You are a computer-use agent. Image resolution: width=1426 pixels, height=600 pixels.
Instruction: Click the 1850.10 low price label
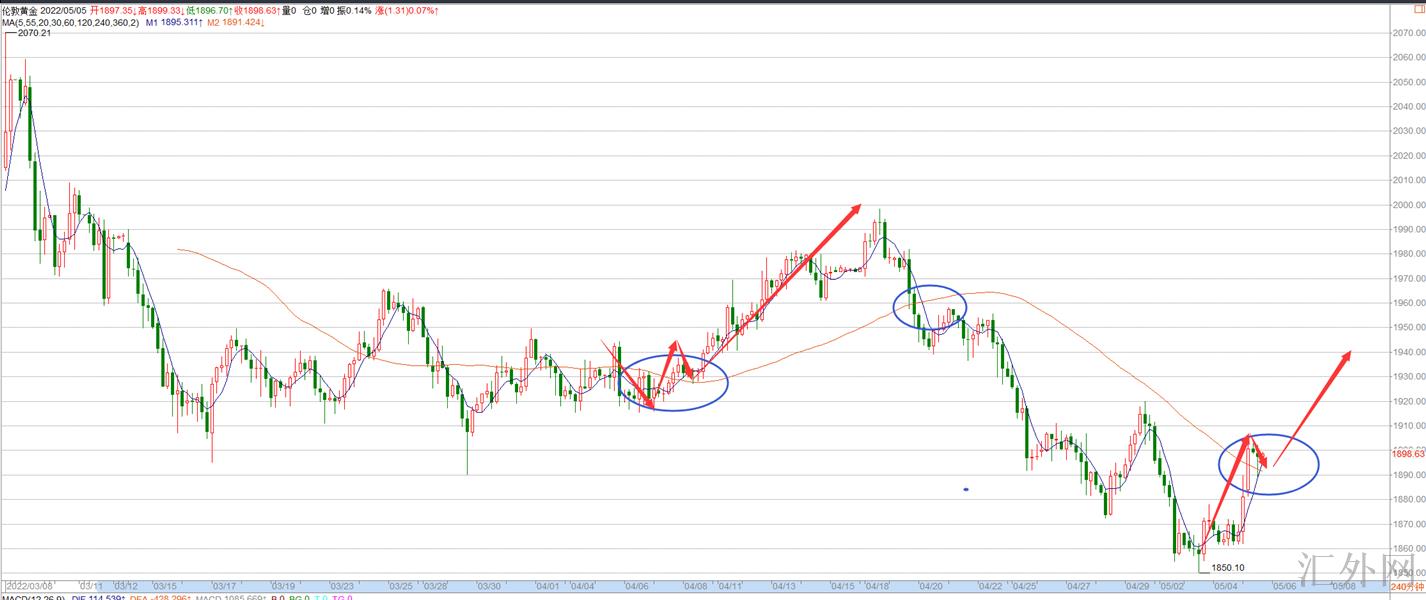click(x=1228, y=568)
